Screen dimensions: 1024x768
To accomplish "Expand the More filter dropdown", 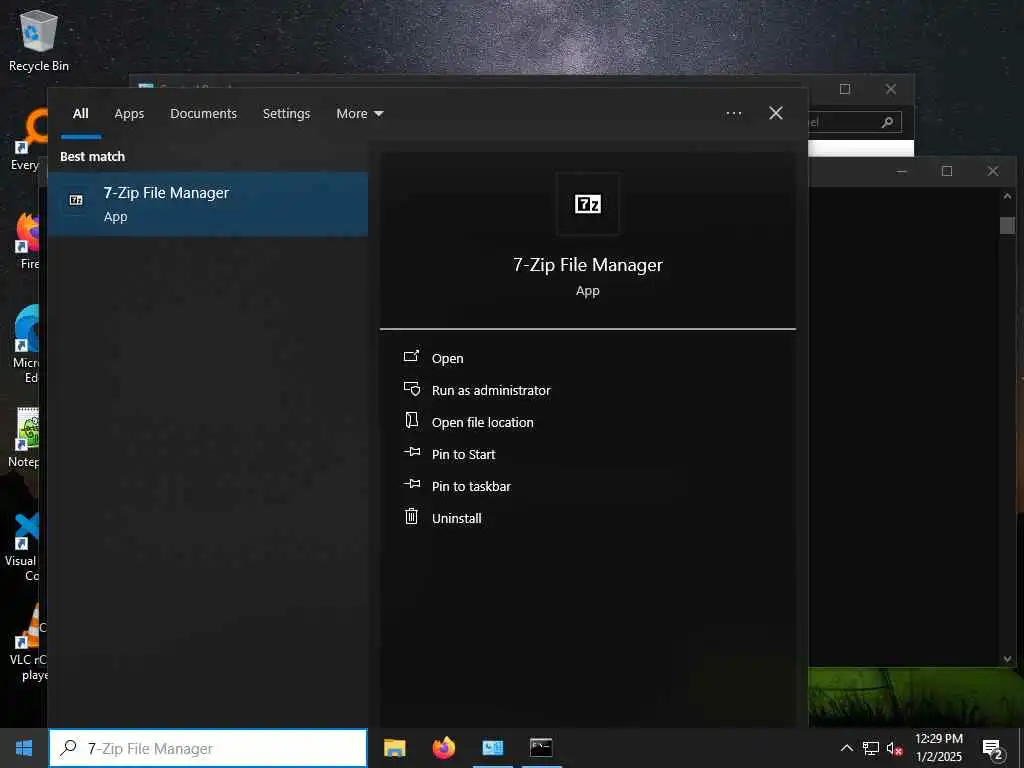I will [x=360, y=114].
